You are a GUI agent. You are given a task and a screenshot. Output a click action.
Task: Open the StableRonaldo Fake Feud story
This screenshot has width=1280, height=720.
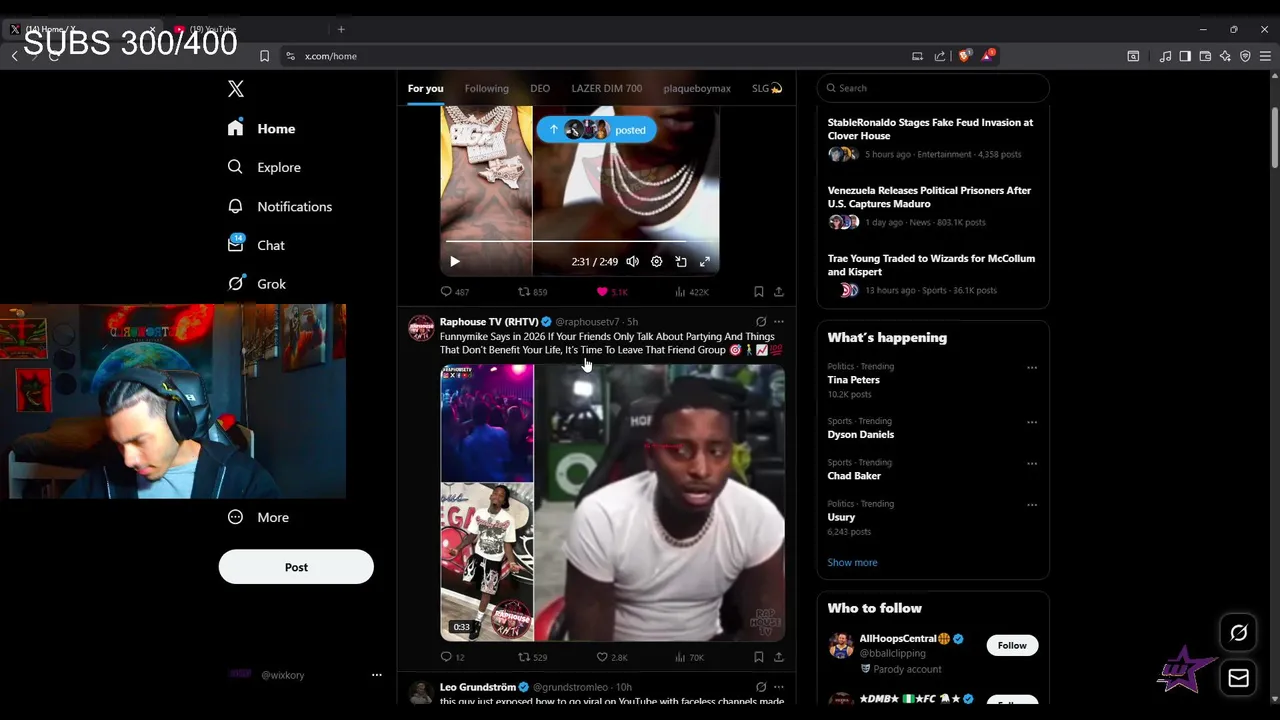click(x=933, y=138)
